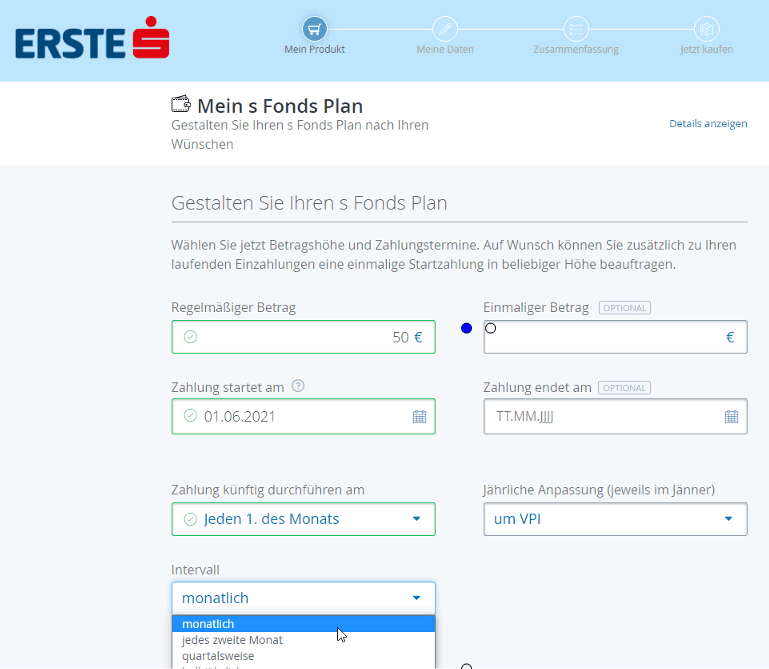Open the Jährliche Anpassung dropdown
The image size is (769, 669).
pyautogui.click(x=615, y=519)
